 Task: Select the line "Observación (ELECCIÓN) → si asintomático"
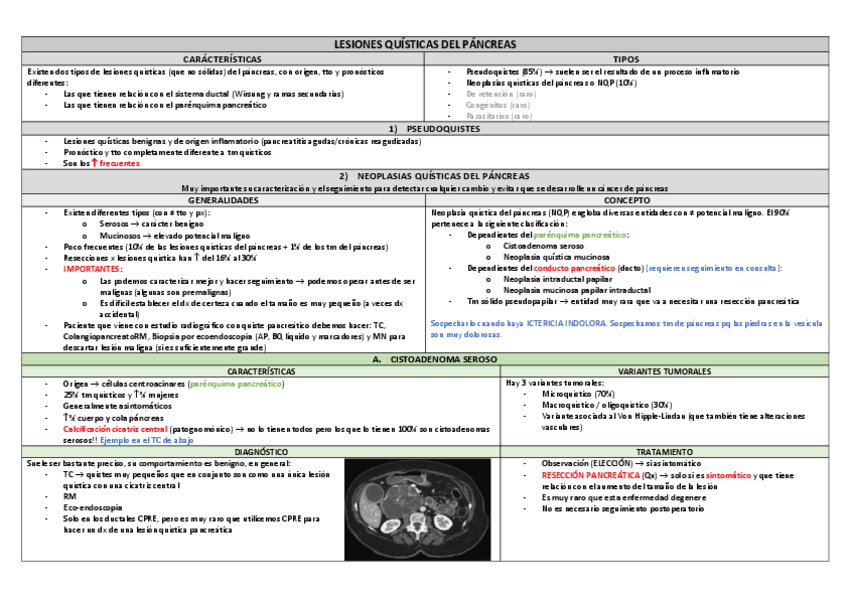click(621, 463)
